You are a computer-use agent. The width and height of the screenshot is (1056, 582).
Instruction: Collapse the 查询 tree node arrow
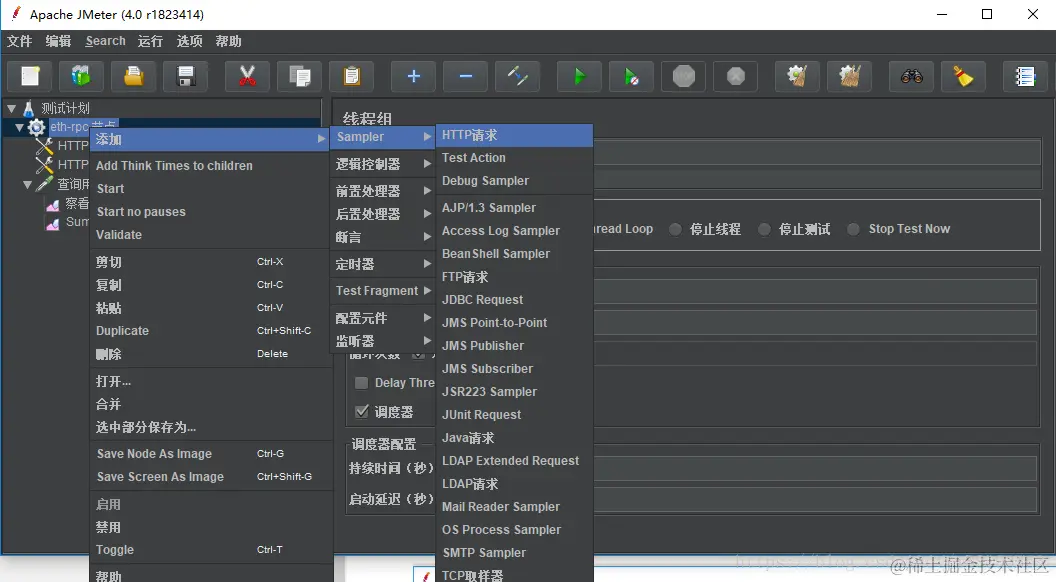[x=28, y=184]
